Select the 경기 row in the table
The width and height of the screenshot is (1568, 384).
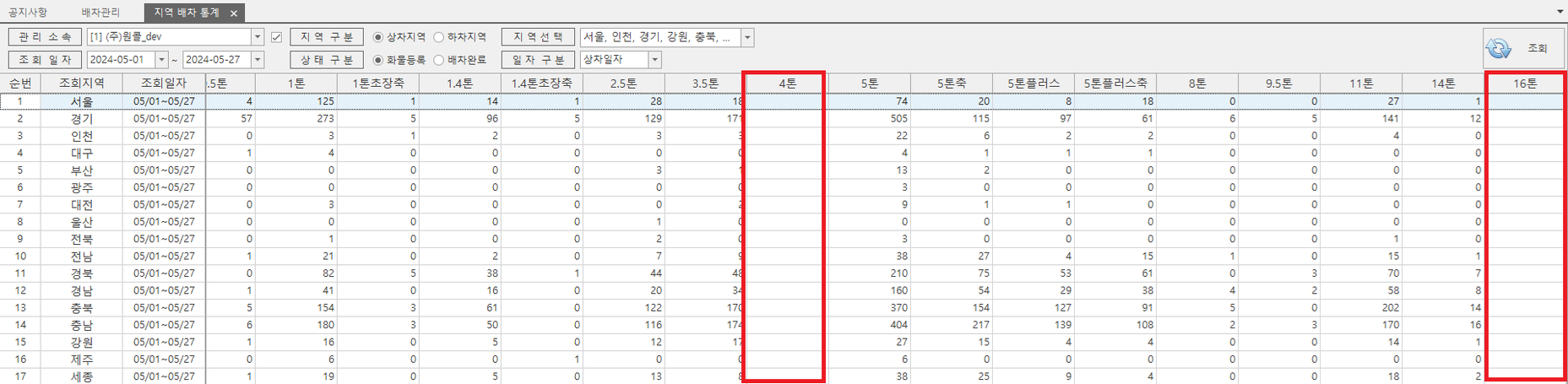click(82, 119)
